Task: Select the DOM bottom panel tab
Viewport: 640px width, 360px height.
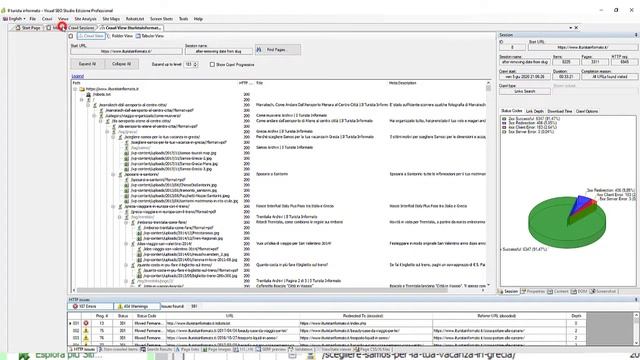Action: tap(579, 291)
